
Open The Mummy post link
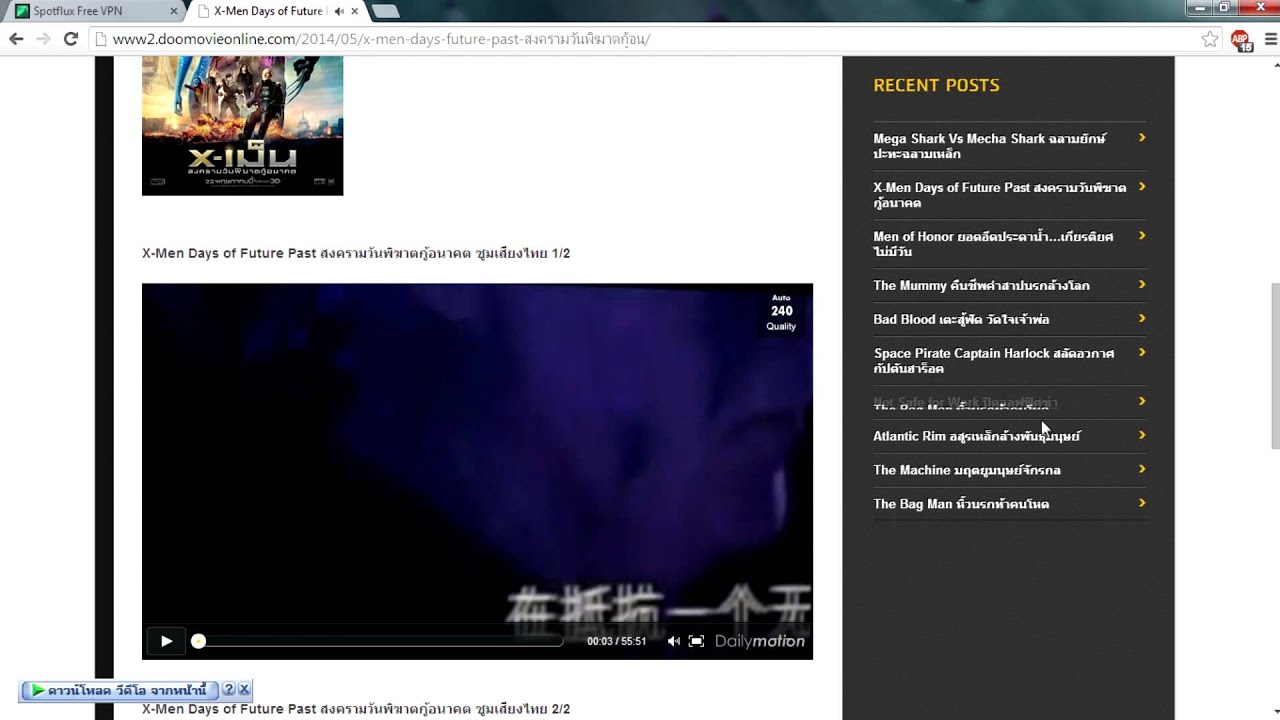click(x=981, y=285)
